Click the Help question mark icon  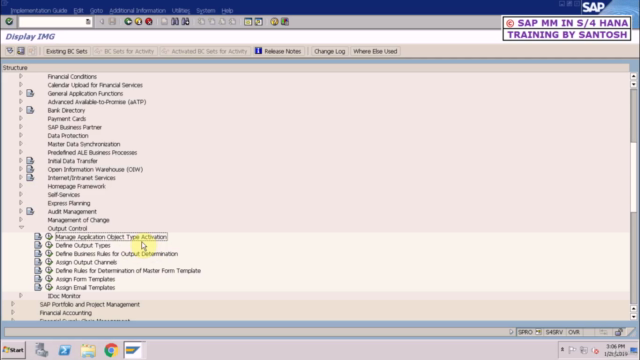pyautogui.click(x=274, y=22)
